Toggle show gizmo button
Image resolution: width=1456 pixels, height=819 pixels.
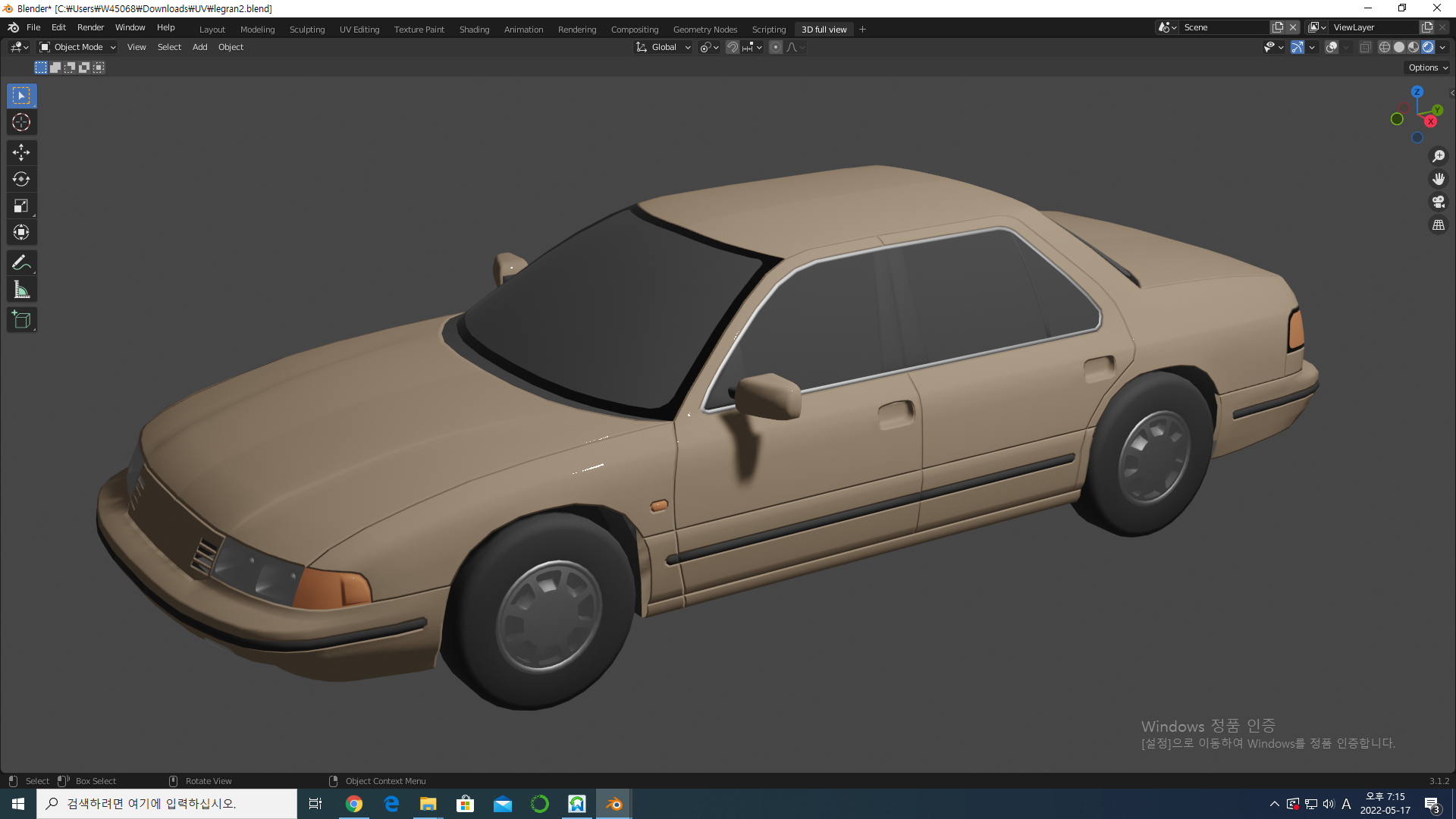point(1297,47)
